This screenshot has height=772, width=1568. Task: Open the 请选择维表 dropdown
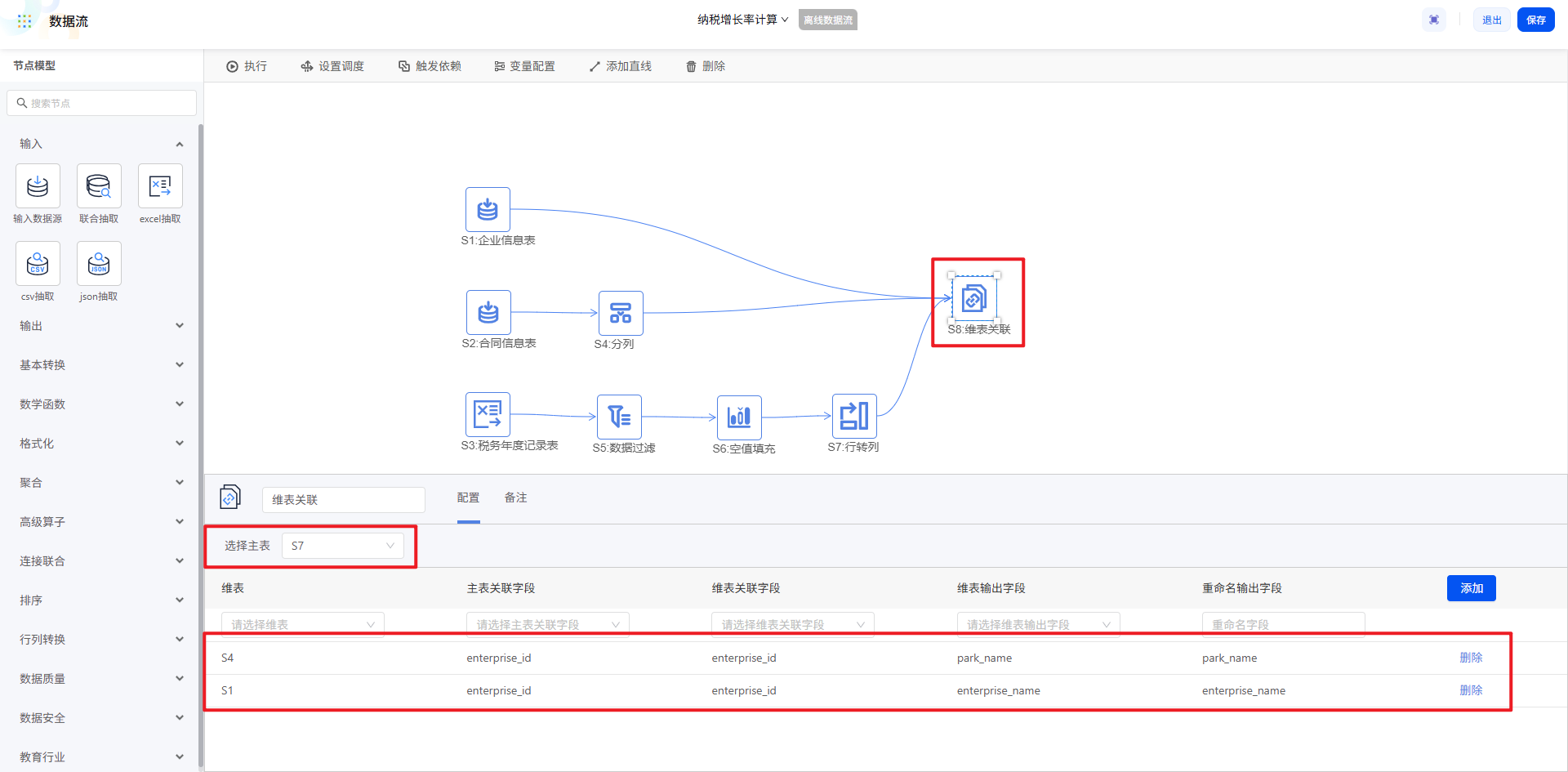(x=302, y=624)
